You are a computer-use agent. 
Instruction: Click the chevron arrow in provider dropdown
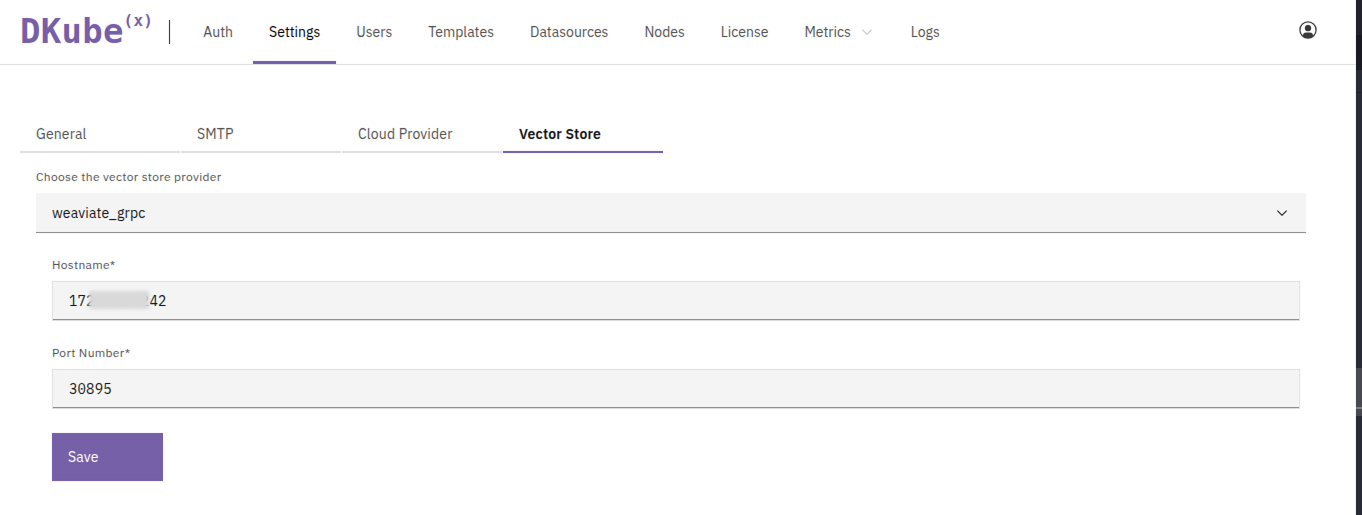(x=1281, y=213)
